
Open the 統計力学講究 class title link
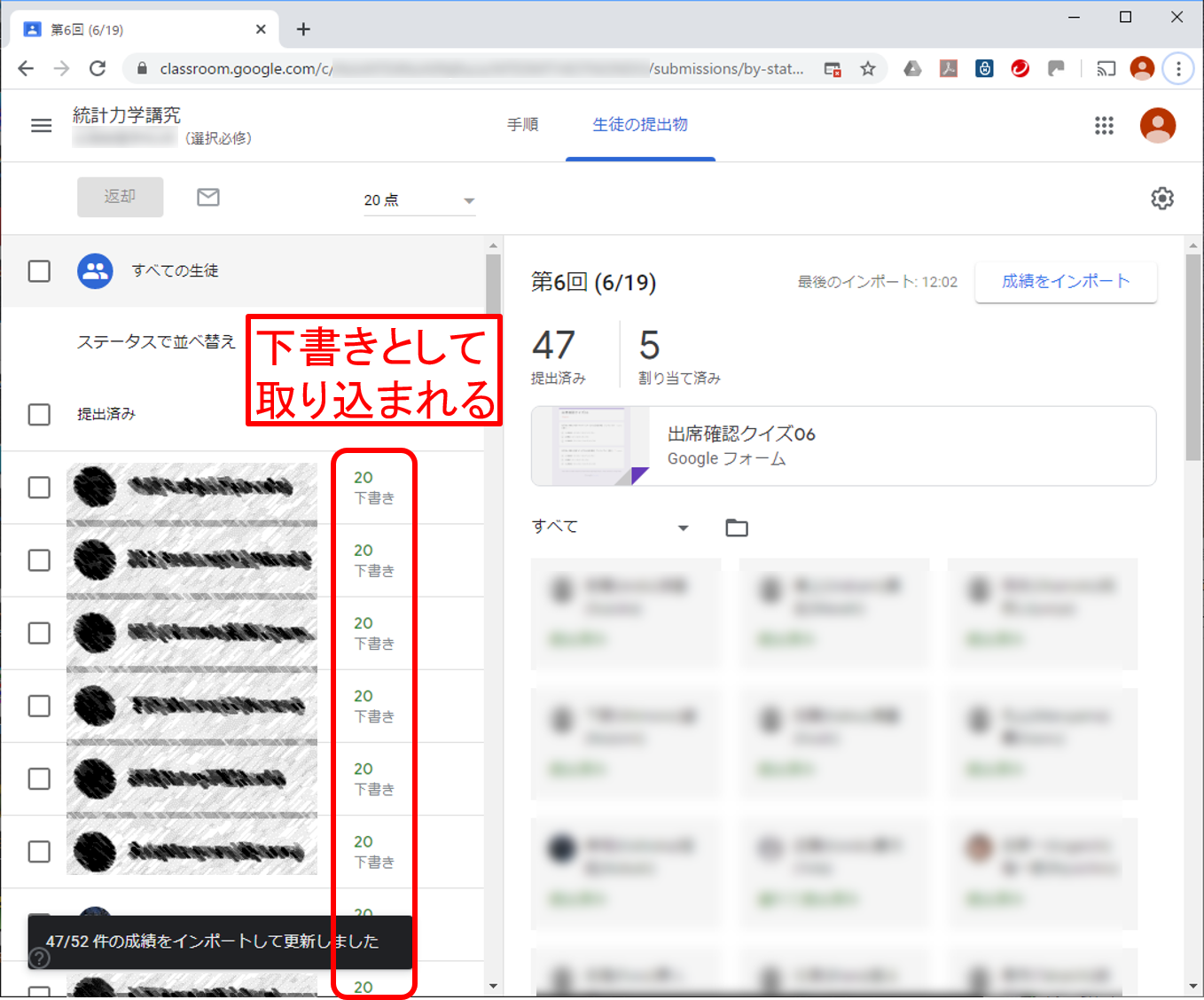[127, 115]
